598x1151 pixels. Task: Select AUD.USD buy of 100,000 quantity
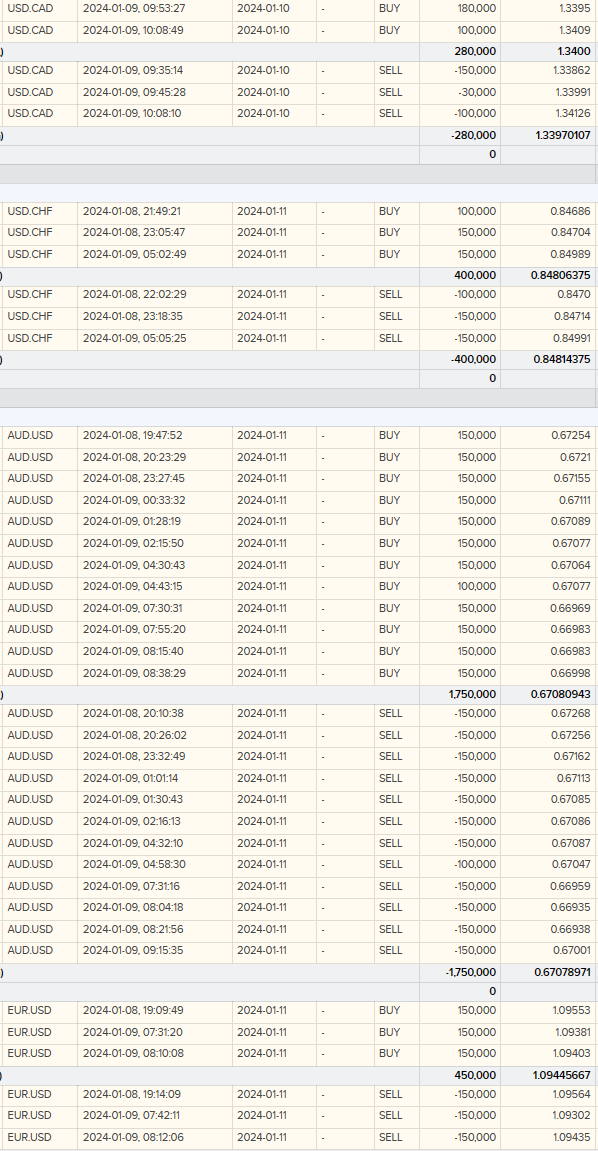(477, 587)
